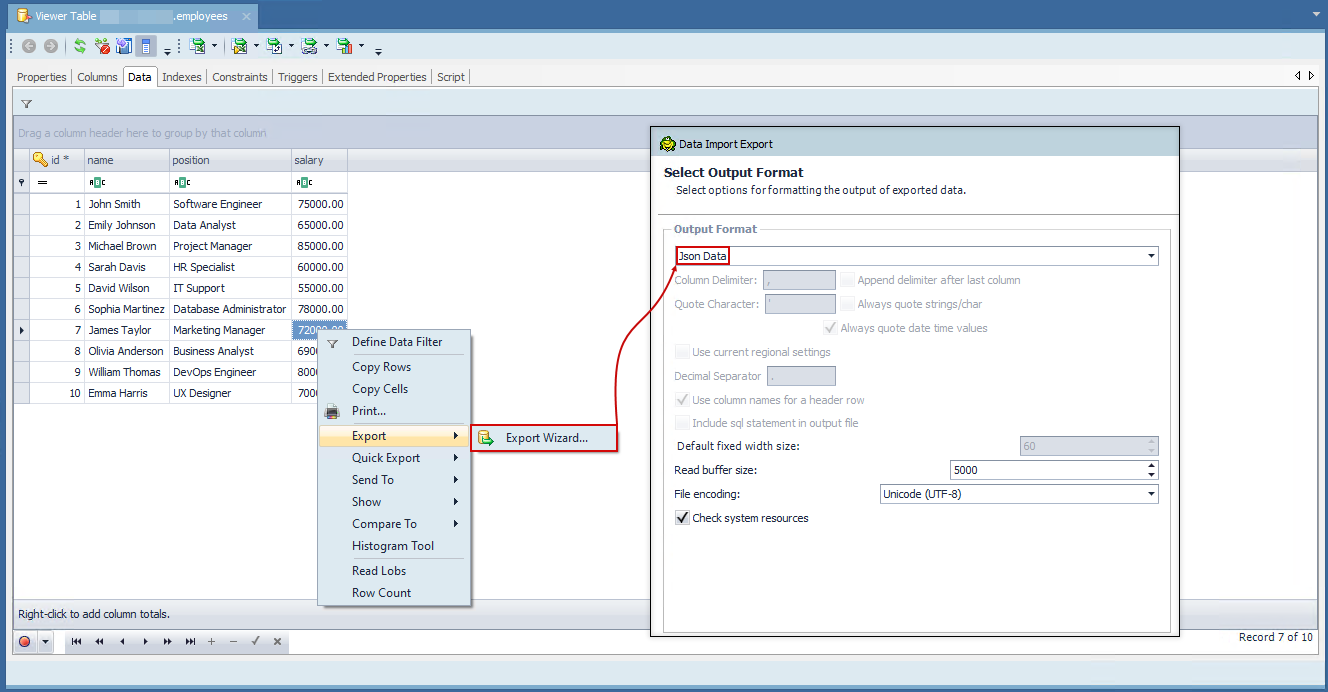Click the X icon to cancel the edit
The image size is (1328, 692).
(x=277, y=642)
